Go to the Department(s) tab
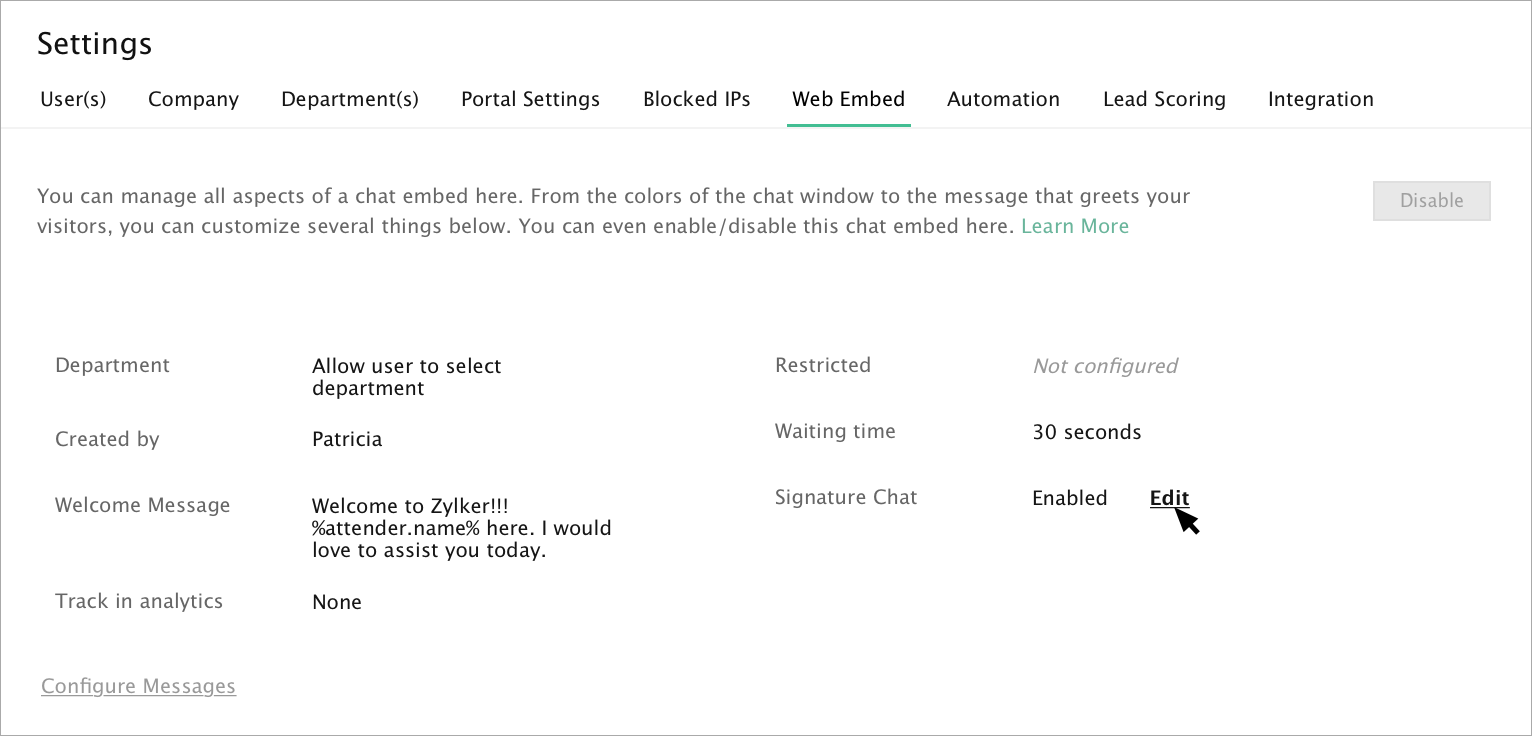 (x=350, y=100)
